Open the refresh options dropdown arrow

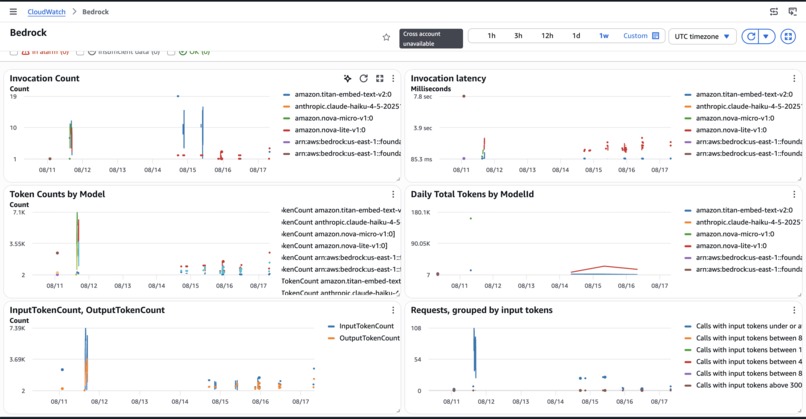click(x=766, y=36)
